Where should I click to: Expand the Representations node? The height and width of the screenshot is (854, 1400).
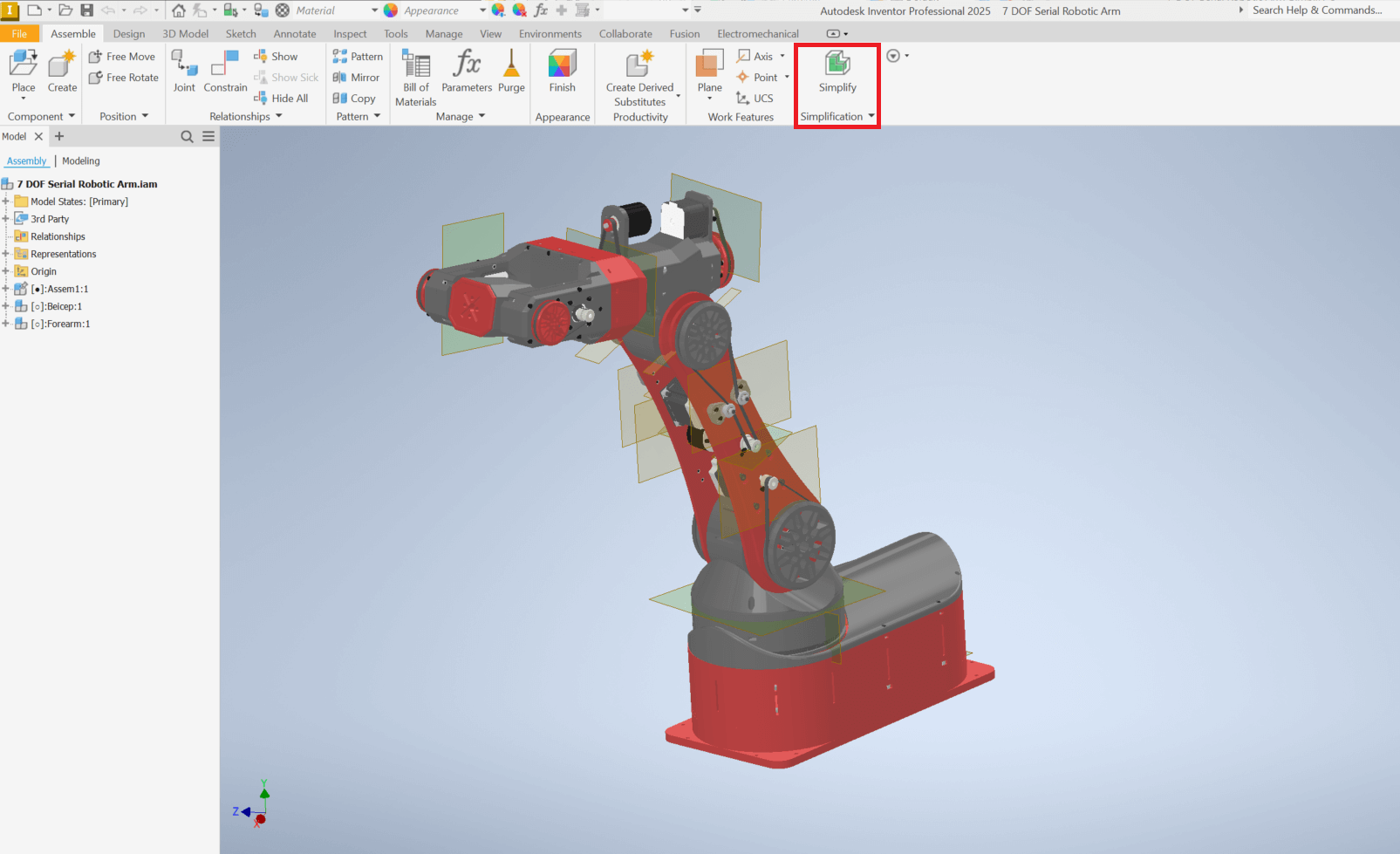click(6, 254)
